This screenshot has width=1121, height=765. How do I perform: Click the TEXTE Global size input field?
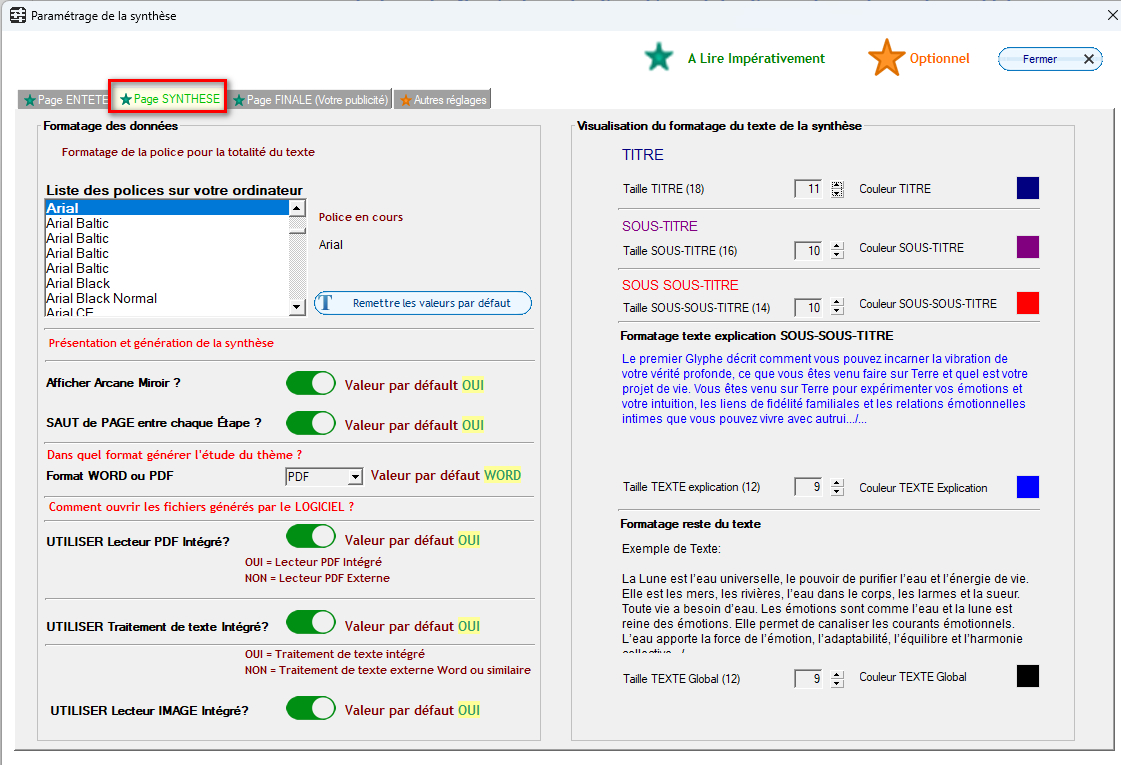pos(809,679)
